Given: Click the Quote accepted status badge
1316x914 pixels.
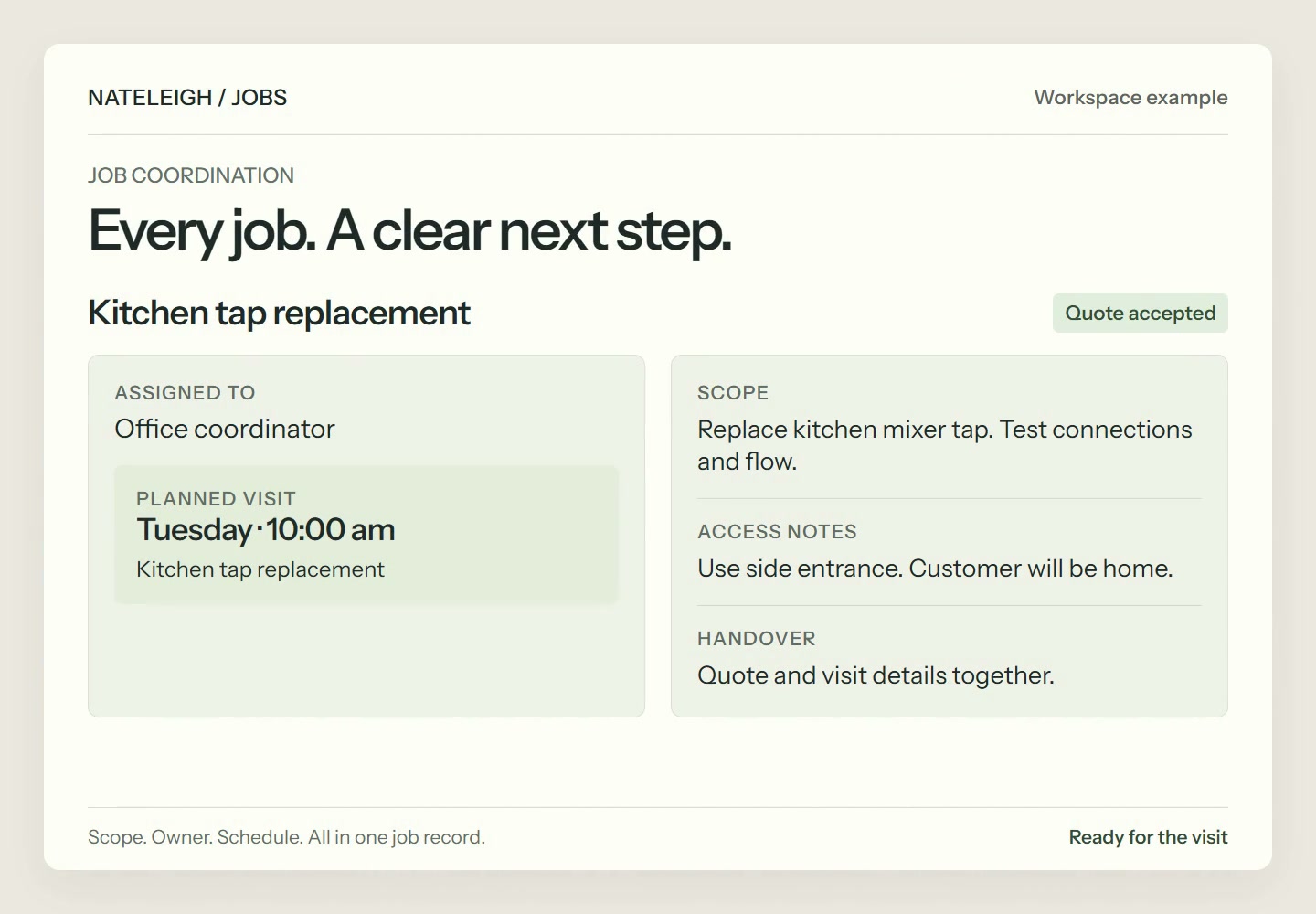Looking at the screenshot, I should (1140, 313).
